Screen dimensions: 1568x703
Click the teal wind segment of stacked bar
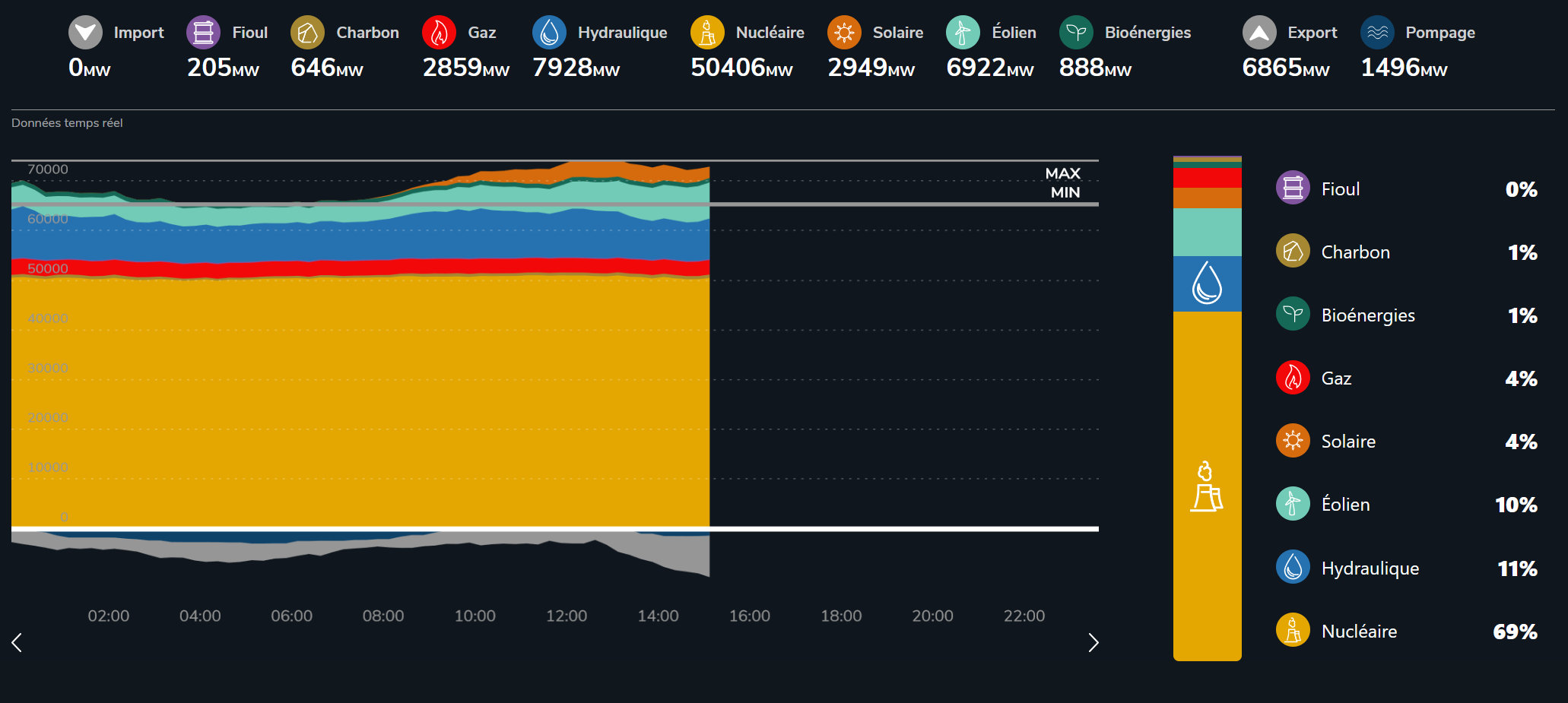point(1208,232)
